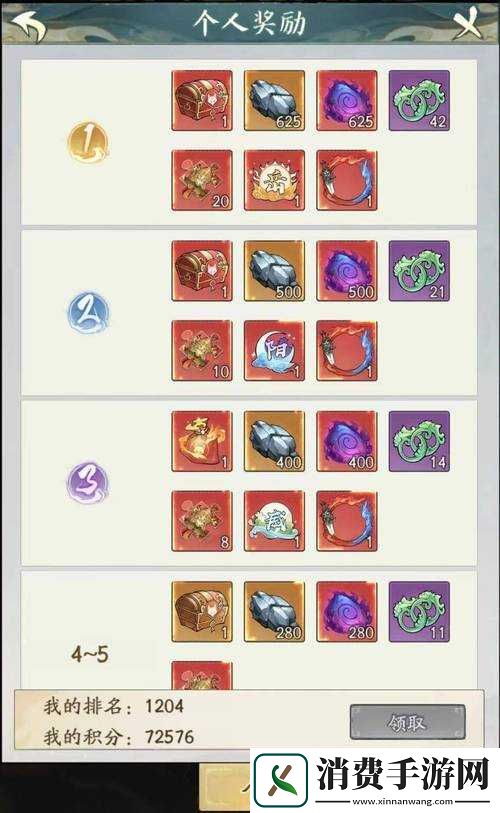Image resolution: width=500 pixels, height=813 pixels.
Task: Select rank 1 red treasure chest reward
Action: pyautogui.click(x=202, y=101)
